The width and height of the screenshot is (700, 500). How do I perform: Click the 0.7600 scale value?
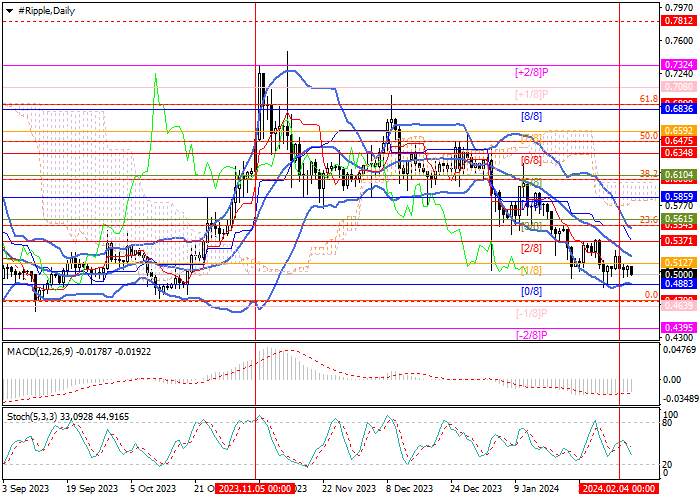tap(679, 41)
